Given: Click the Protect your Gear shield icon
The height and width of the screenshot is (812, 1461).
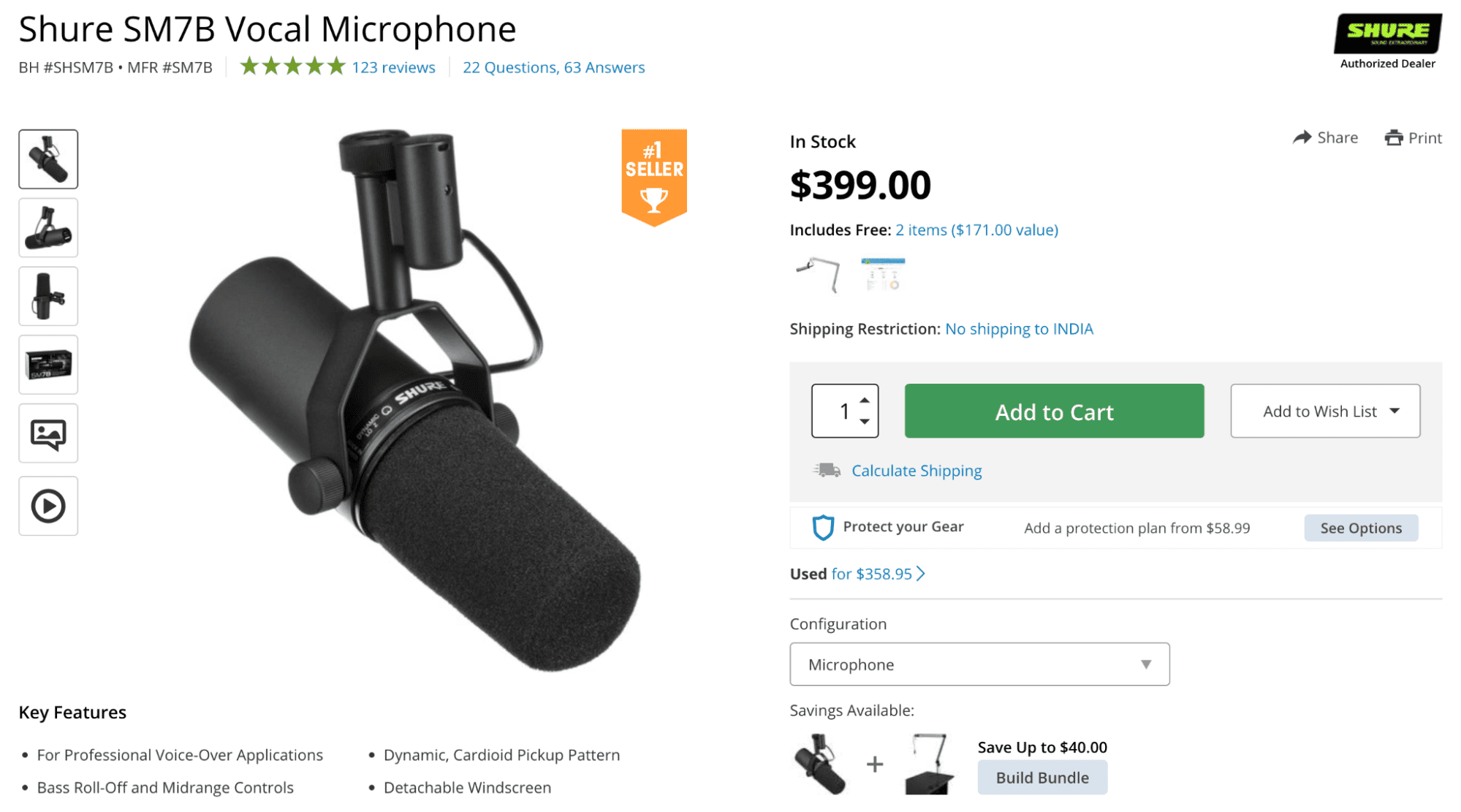Looking at the screenshot, I should click(x=823, y=527).
